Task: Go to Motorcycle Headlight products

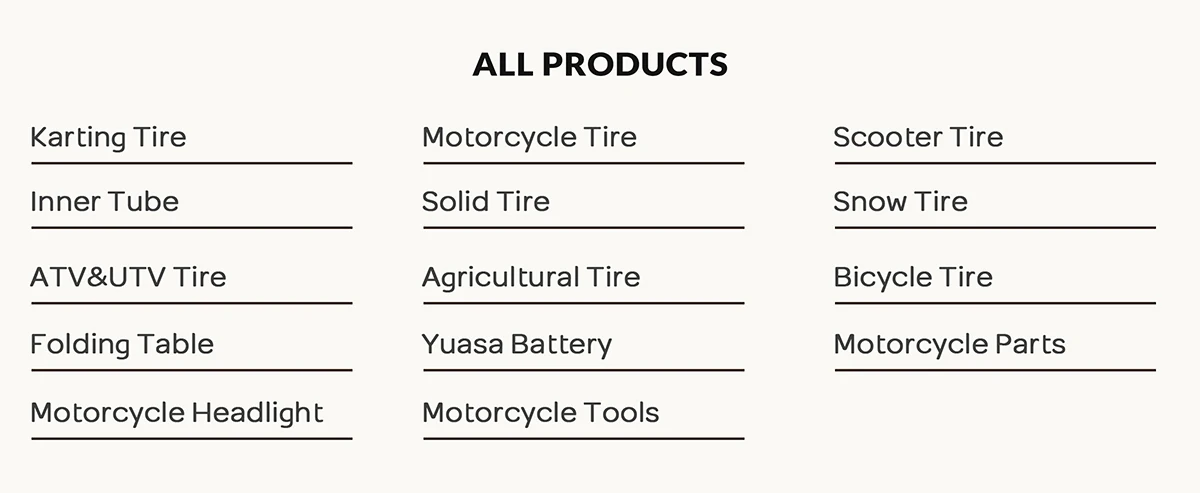Action: point(176,413)
